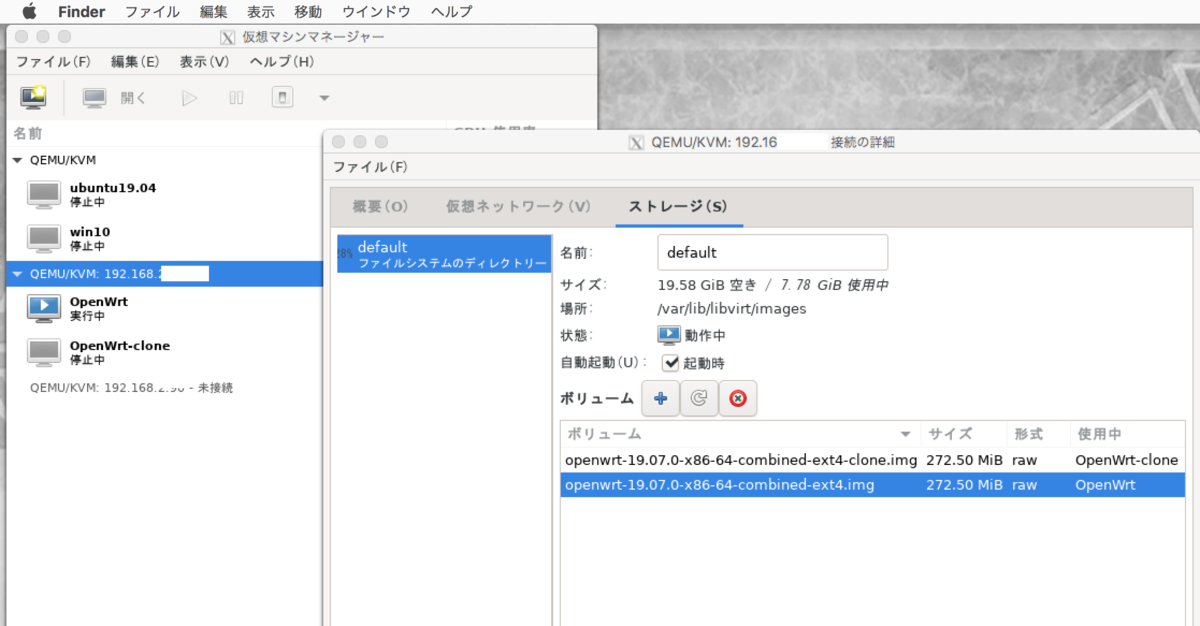
Task: Click the X11 icon in connection details title
Action: point(636,142)
